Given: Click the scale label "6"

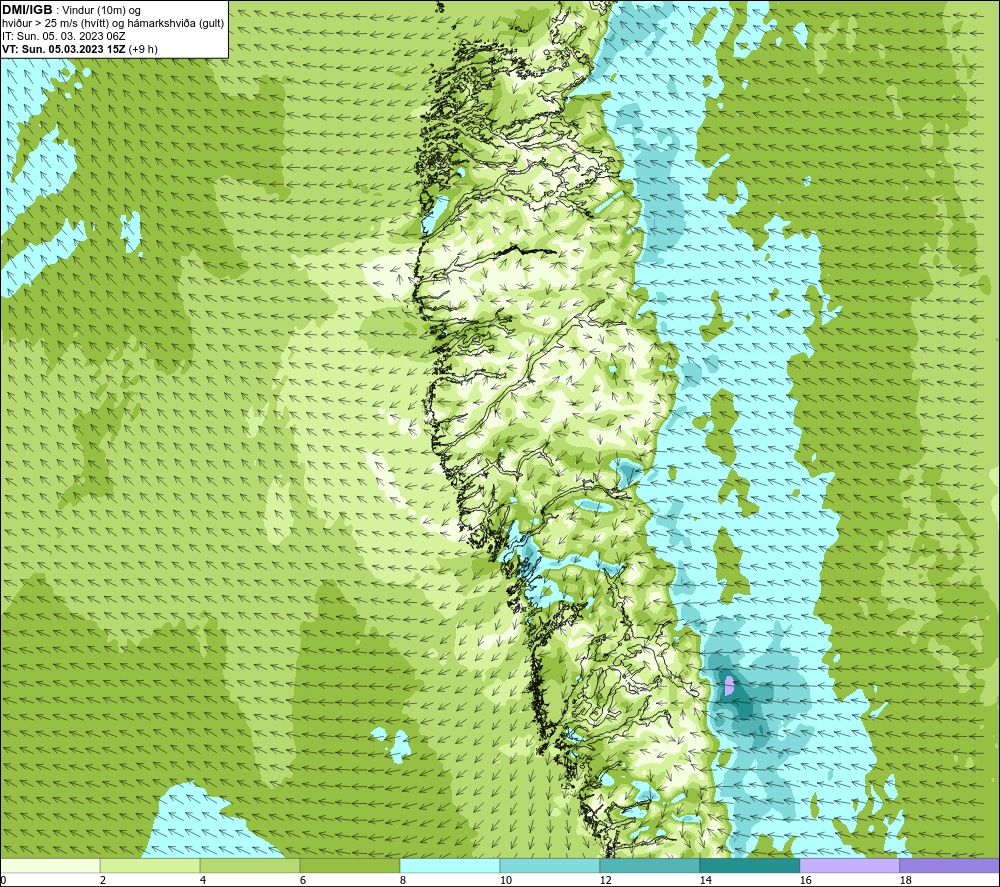Looking at the screenshot, I should [x=304, y=880].
